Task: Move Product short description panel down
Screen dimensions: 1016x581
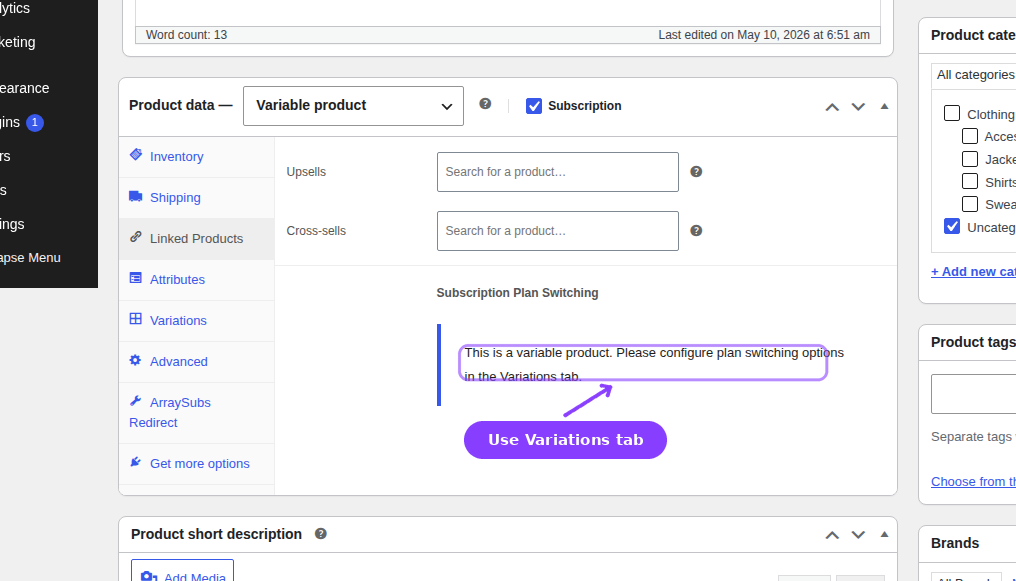Action: point(858,535)
